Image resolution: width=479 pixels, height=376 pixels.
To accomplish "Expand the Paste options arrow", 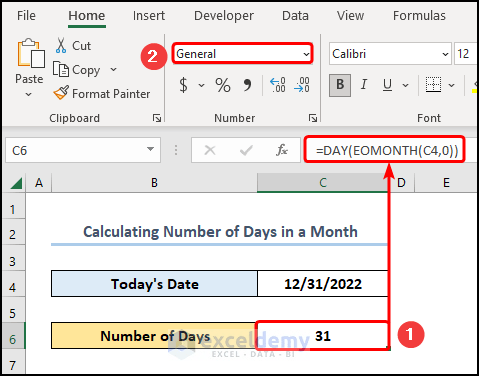I will point(29,95).
